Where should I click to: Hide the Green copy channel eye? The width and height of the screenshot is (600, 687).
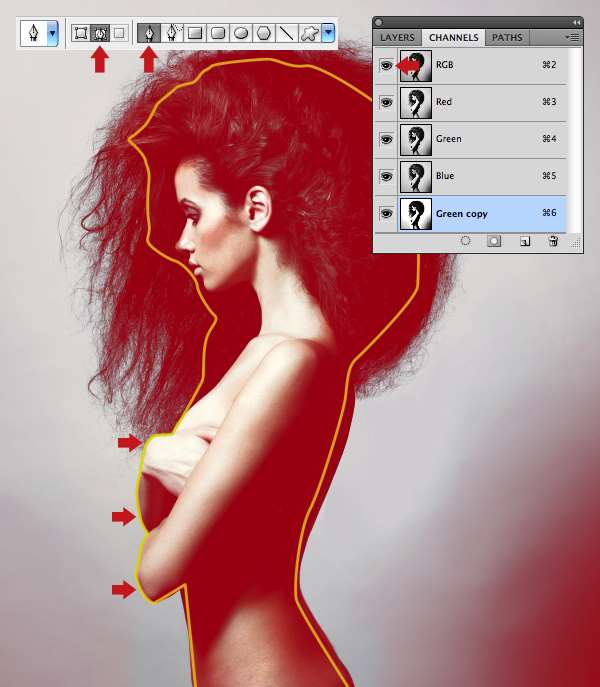386,214
